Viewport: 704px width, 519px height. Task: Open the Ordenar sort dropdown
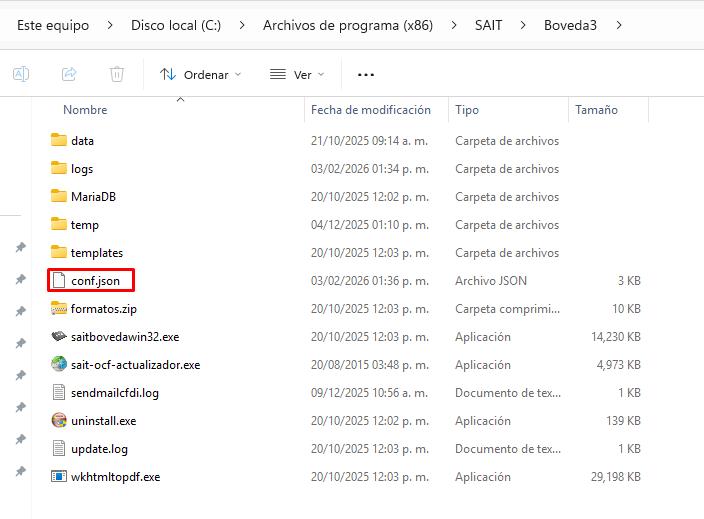(201, 74)
